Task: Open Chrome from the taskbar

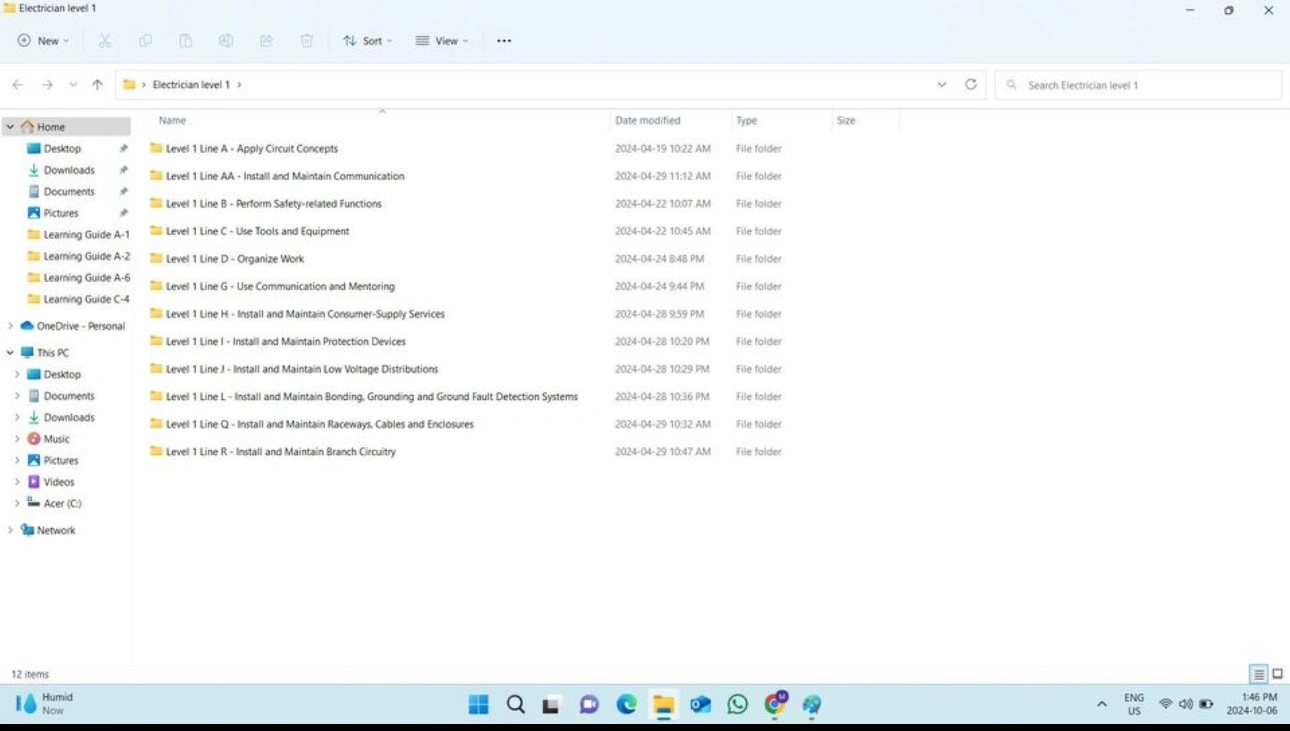Action: pyautogui.click(x=775, y=704)
